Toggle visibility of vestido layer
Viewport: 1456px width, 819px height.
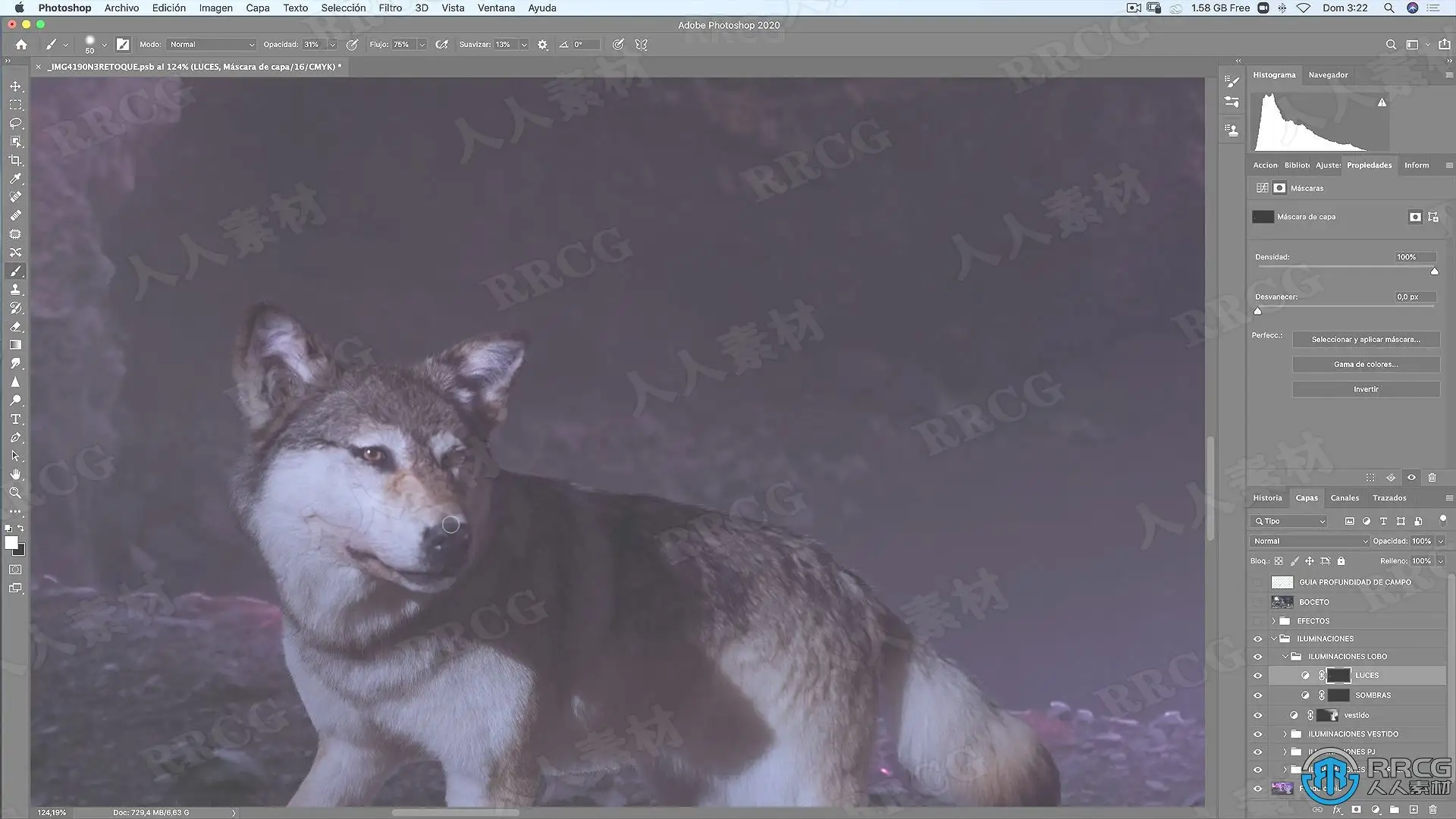pos(1257,715)
